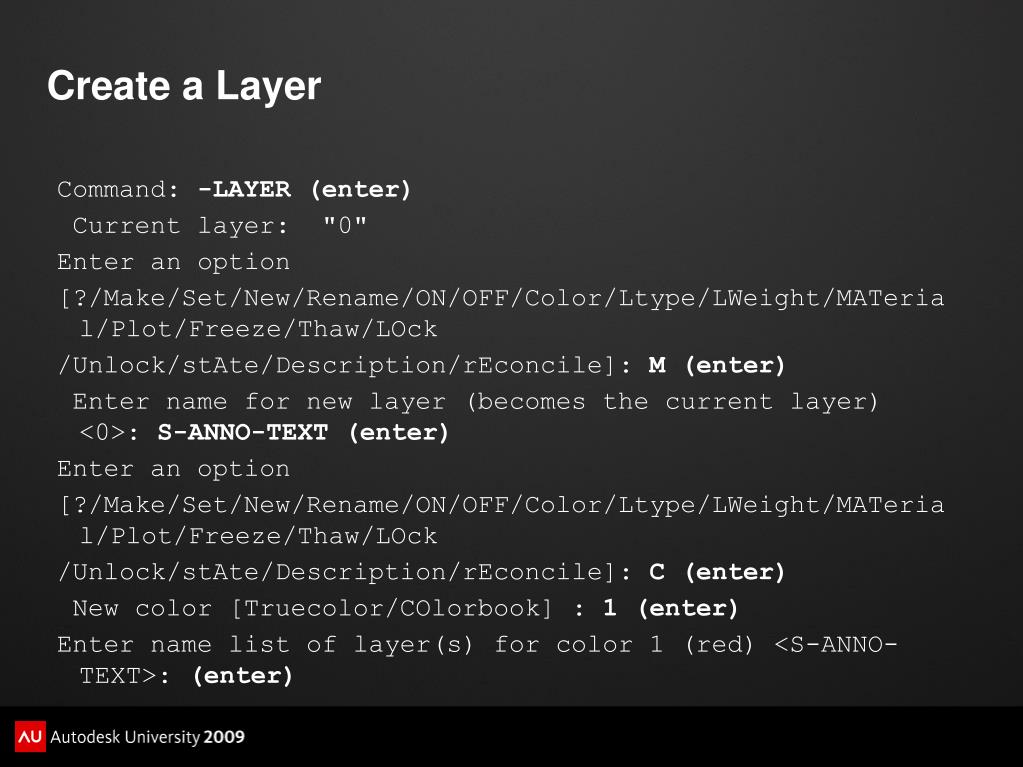Click the final TEXT>: (enter) line
The width and height of the screenshot is (1023, 767).
point(186,676)
